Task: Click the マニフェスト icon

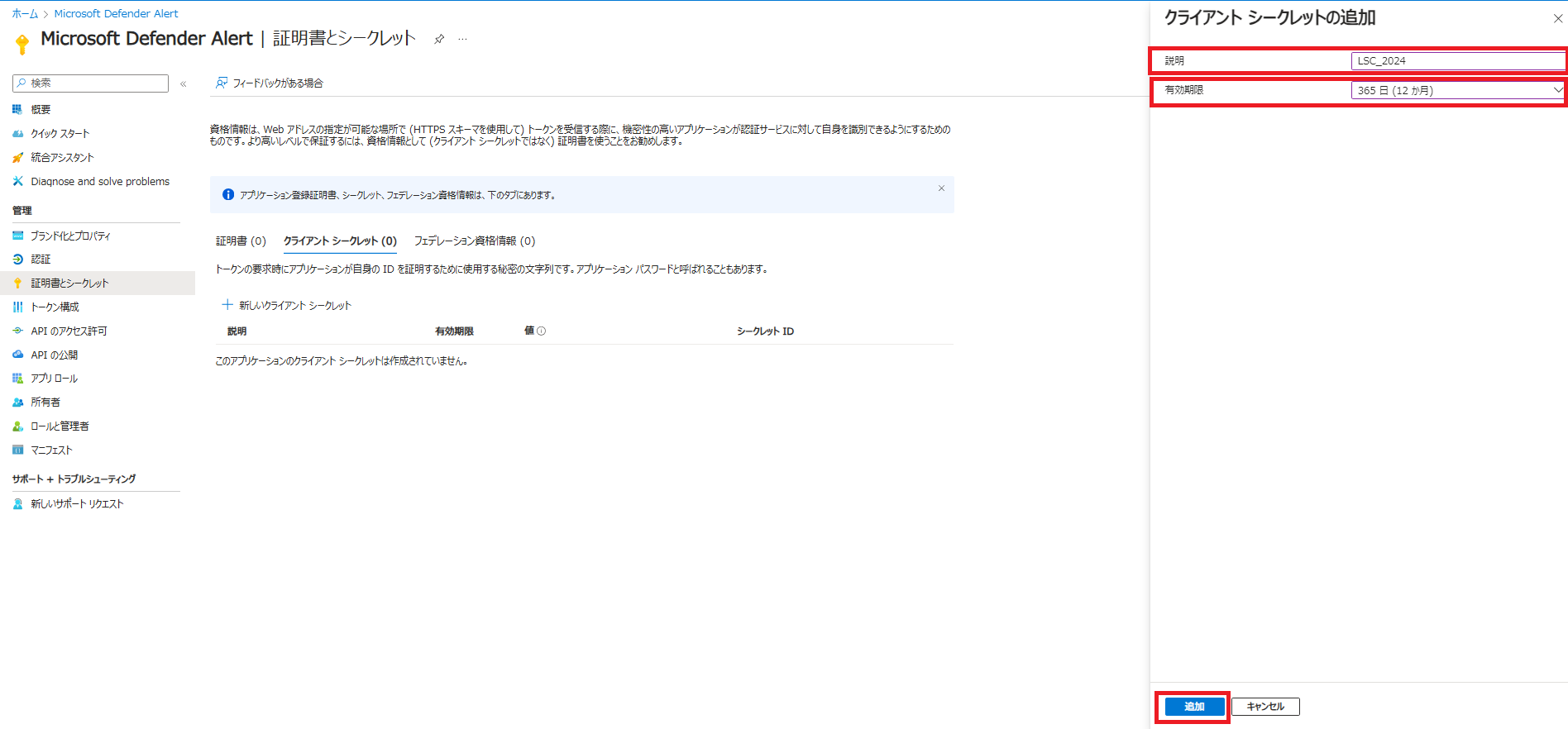Action: point(17,450)
